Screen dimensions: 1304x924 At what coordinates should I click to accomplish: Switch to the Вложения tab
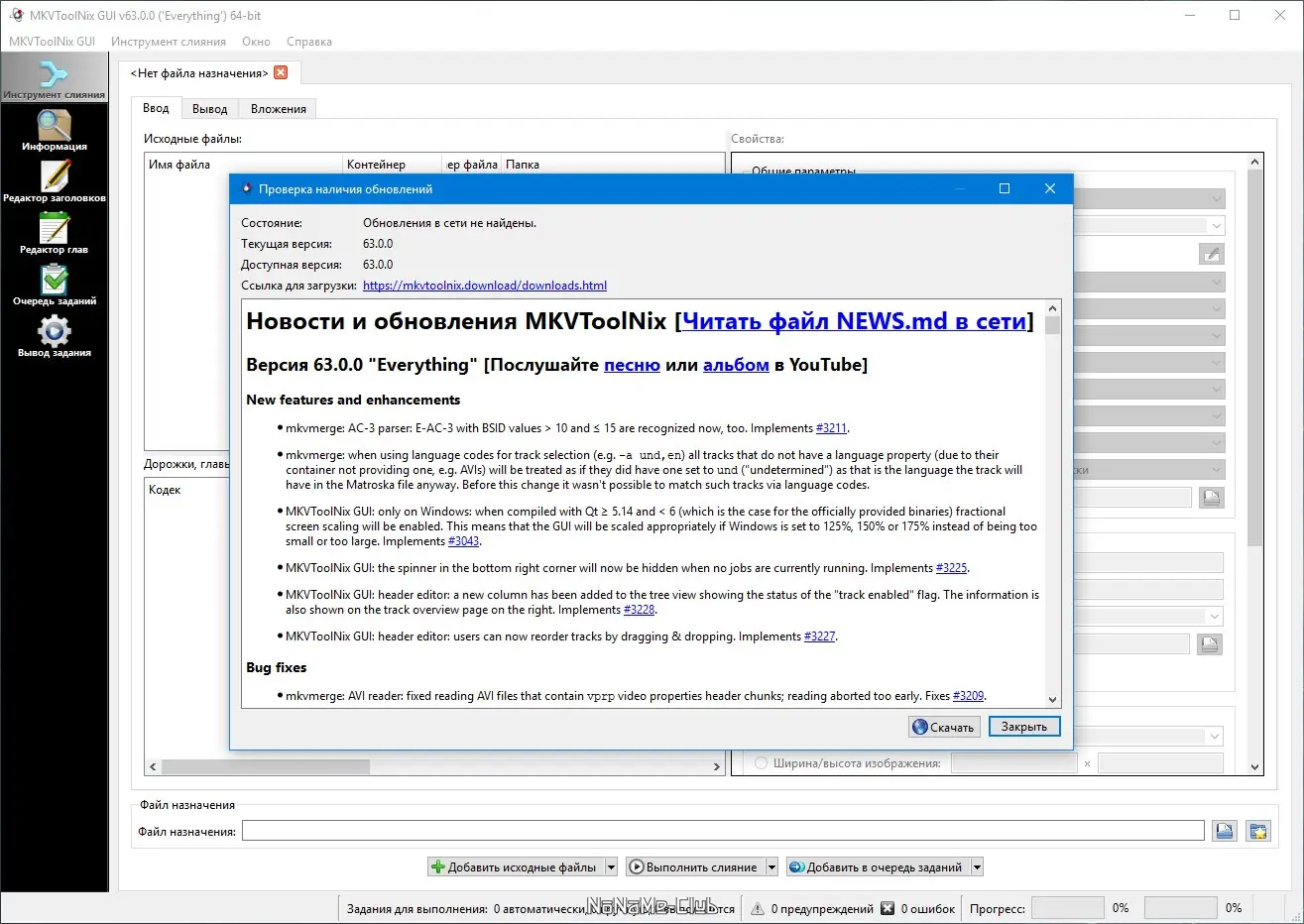click(x=279, y=109)
